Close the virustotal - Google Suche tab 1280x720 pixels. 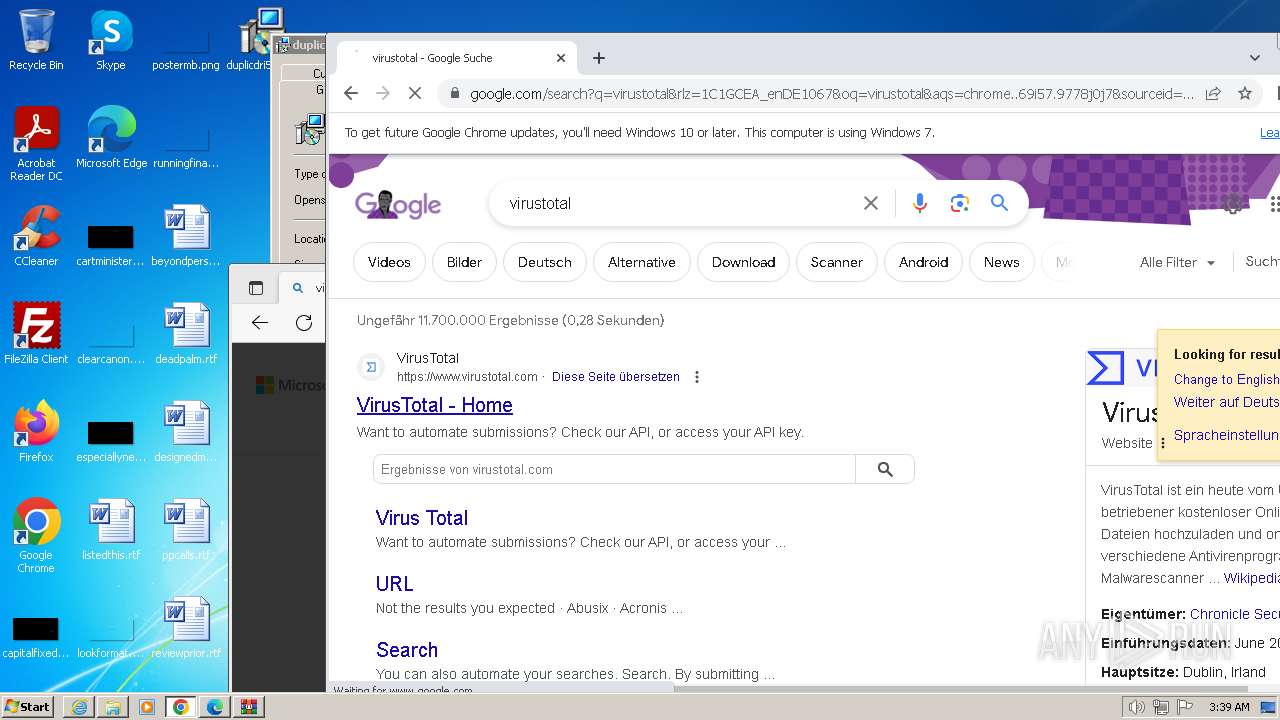pos(561,58)
